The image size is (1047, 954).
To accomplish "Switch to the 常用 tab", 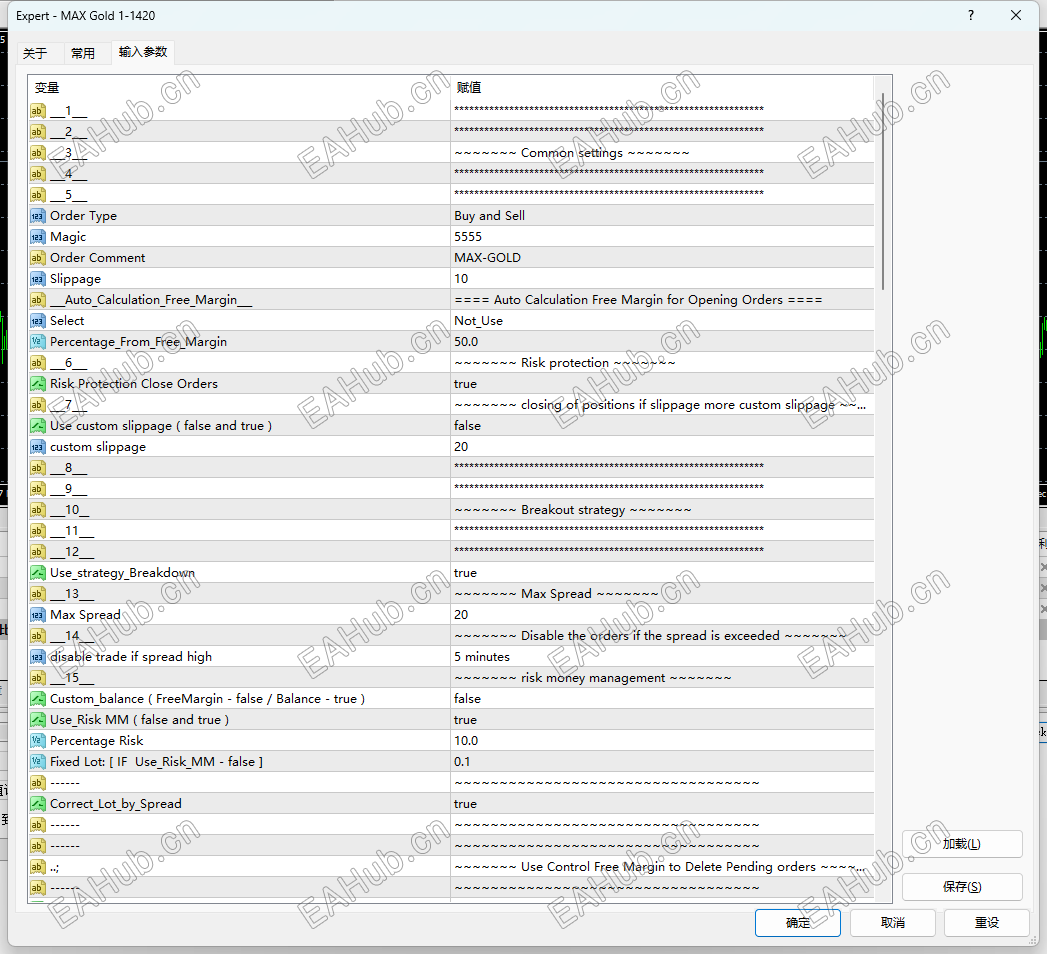I will 83,53.
